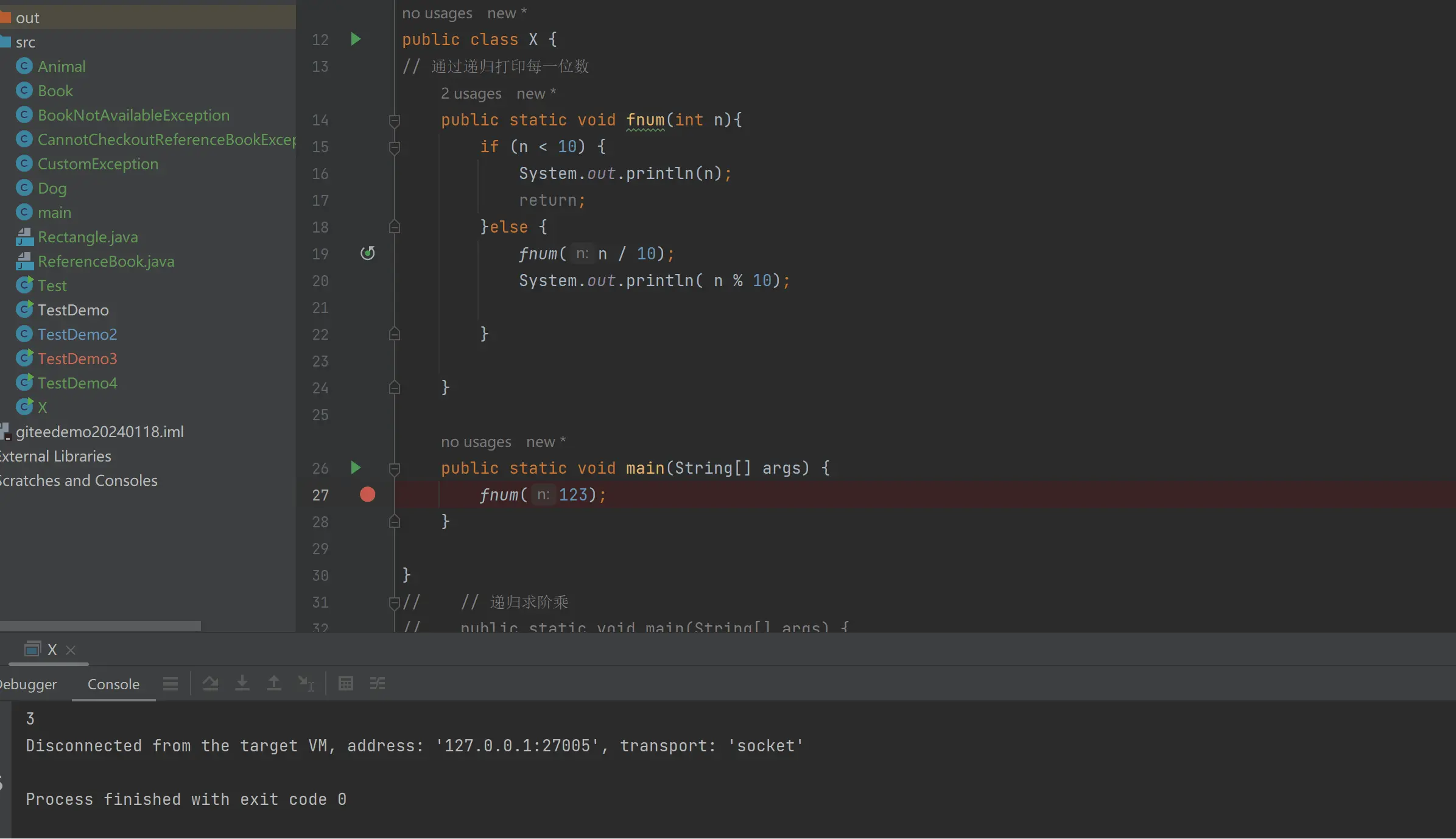Image resolution: width=1456 pixels, height=839 pixels.
Task: Open the CustomException class
Action: point(97,164)
